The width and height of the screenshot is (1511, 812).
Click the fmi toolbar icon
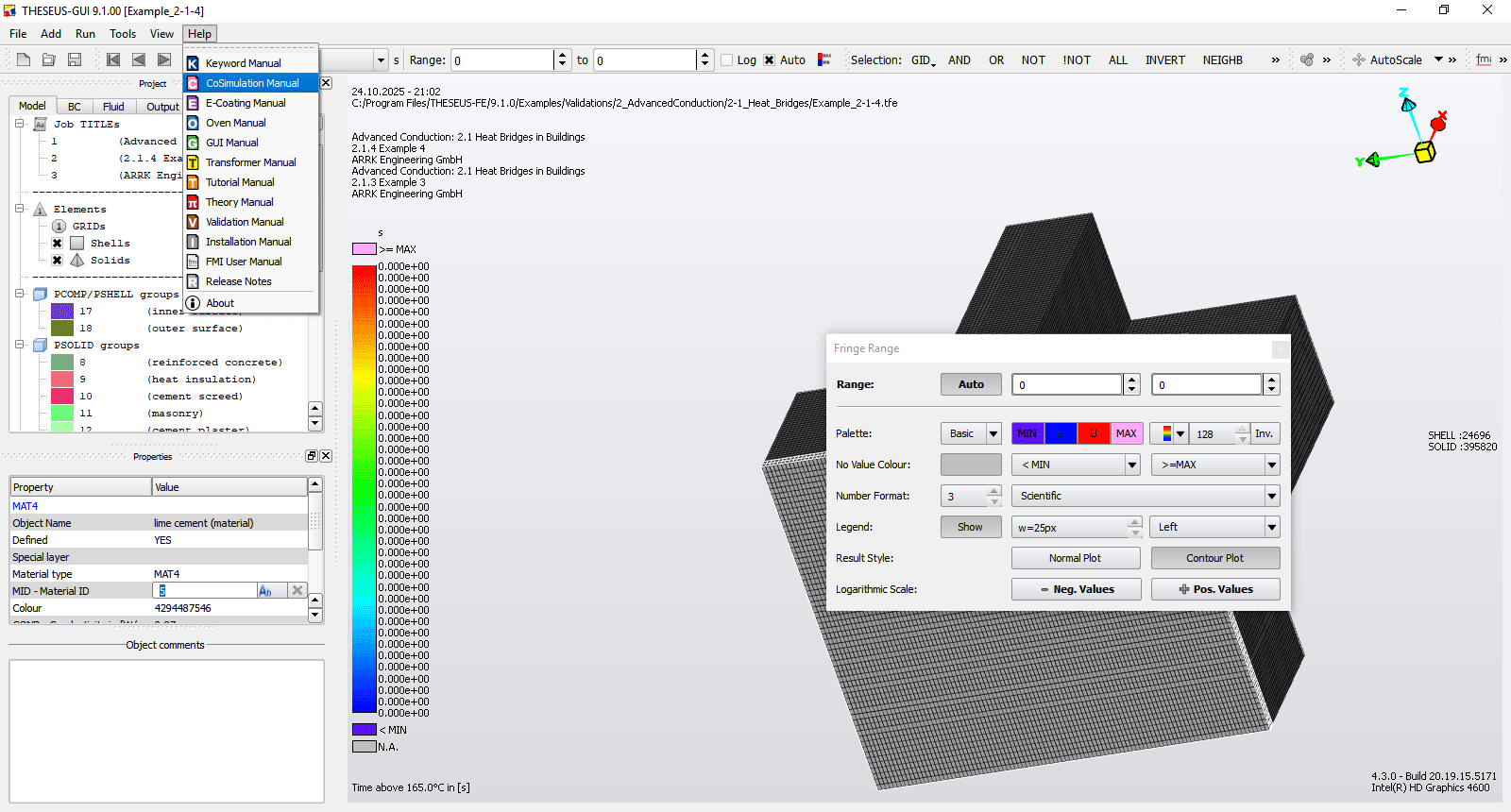[1484, 59]
